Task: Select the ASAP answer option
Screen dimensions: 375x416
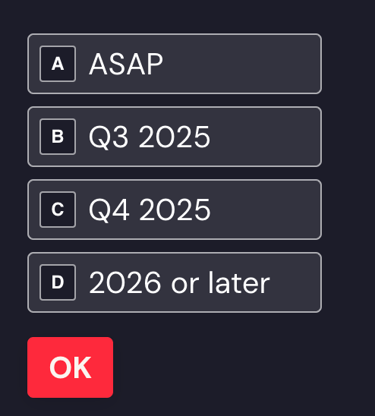Action: [174, 64]
